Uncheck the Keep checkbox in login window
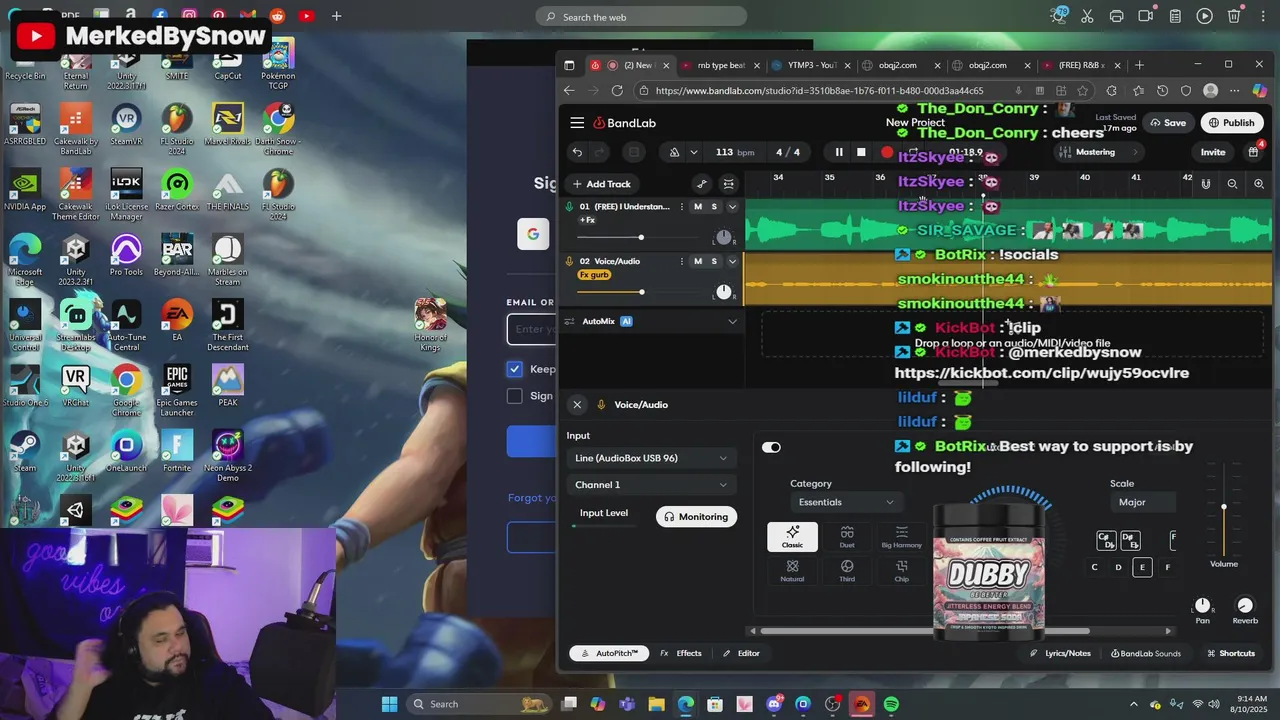 coord(514,369)
